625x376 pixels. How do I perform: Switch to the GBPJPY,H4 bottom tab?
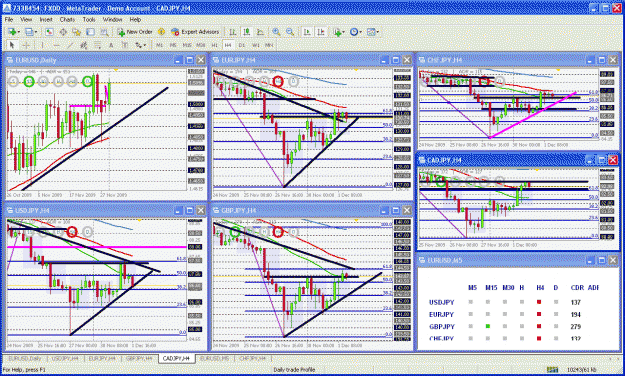[x=139, y=358]
